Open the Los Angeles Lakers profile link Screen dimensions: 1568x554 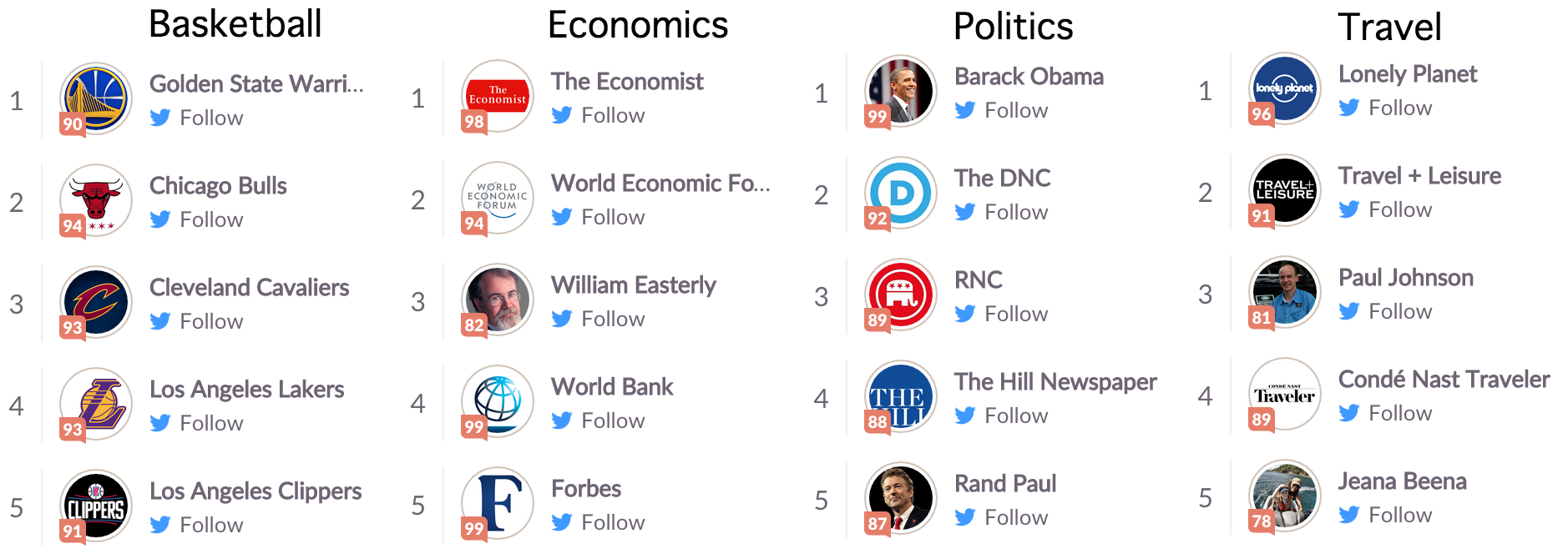(246, 389)
